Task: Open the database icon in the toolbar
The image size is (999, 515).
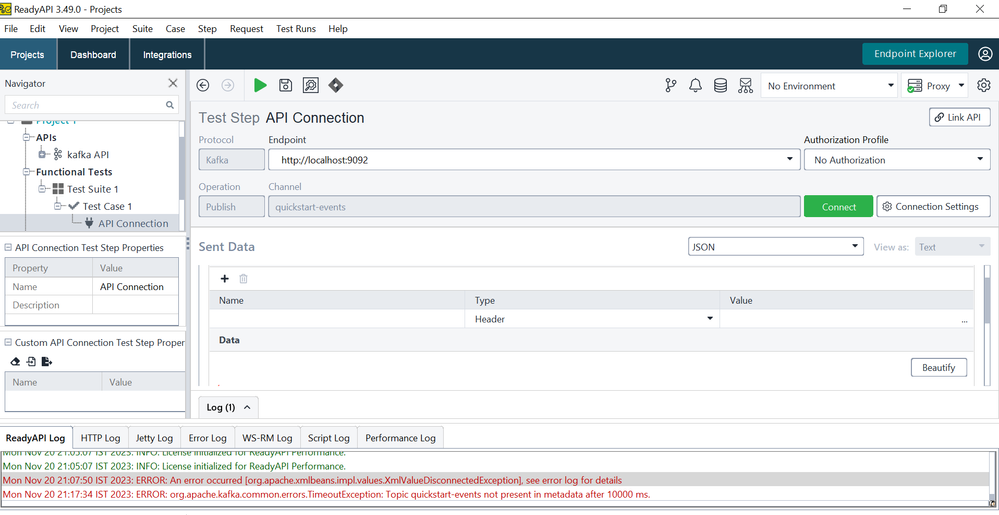Action: [x=720, y=86]
